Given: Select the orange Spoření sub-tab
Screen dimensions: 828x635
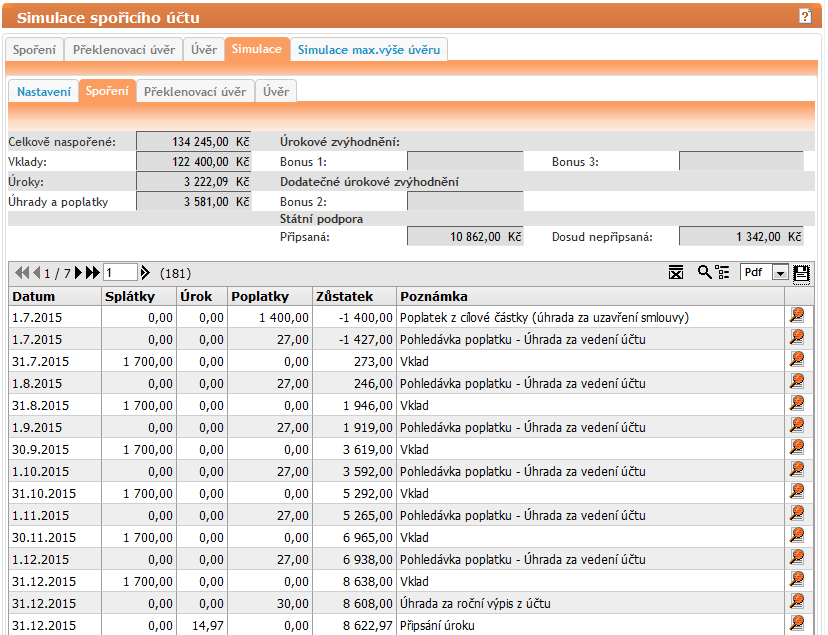Looking at the screenshot, I should pyautogui.click(x=107, y=91).
